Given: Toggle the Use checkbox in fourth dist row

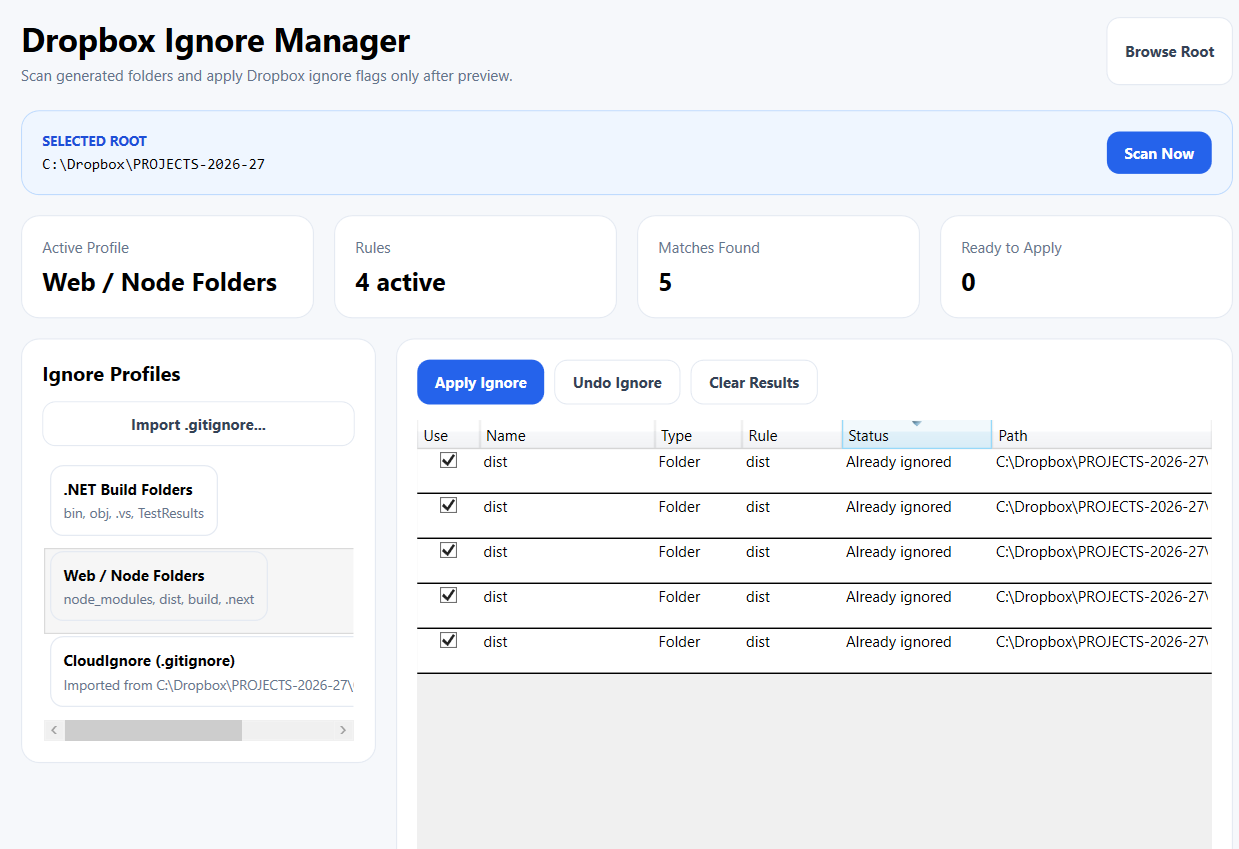Looking at the screenshot, I should (448, 596).
